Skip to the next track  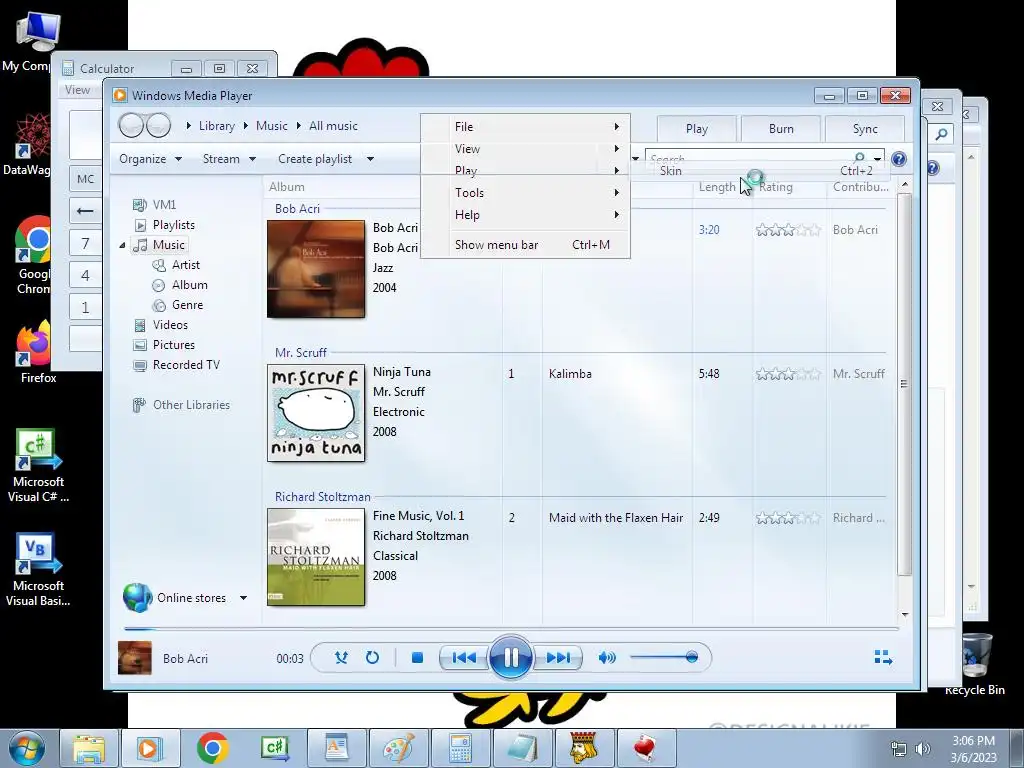click(558, 658)
